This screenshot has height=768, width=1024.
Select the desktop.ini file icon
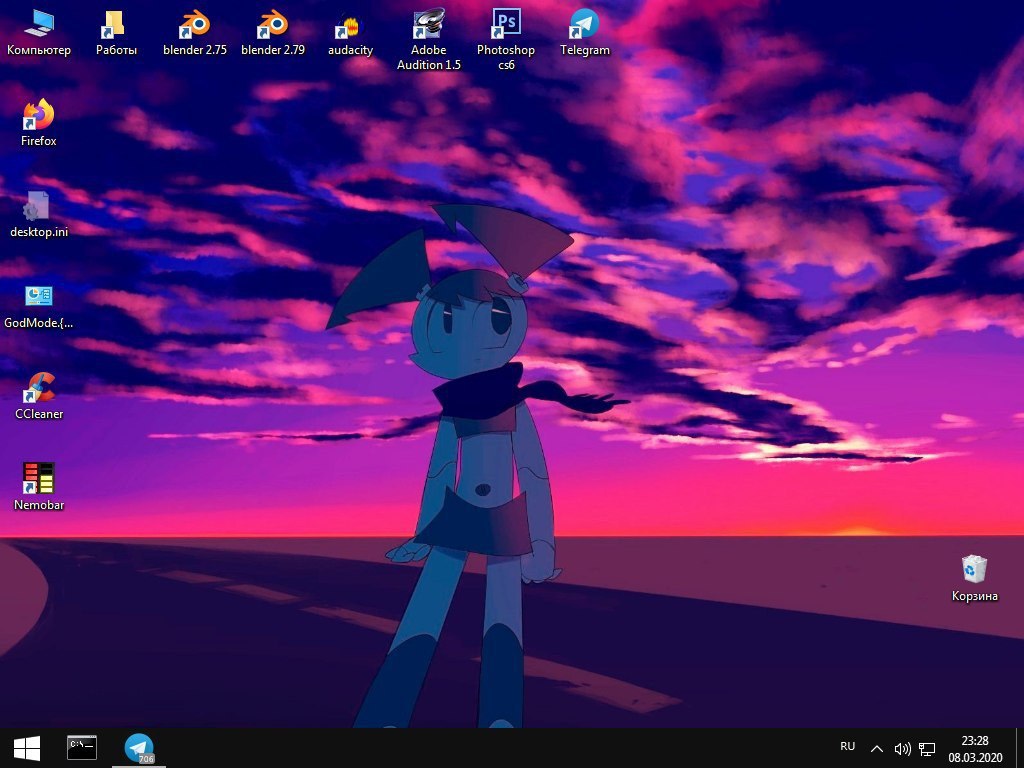[39, 214]
